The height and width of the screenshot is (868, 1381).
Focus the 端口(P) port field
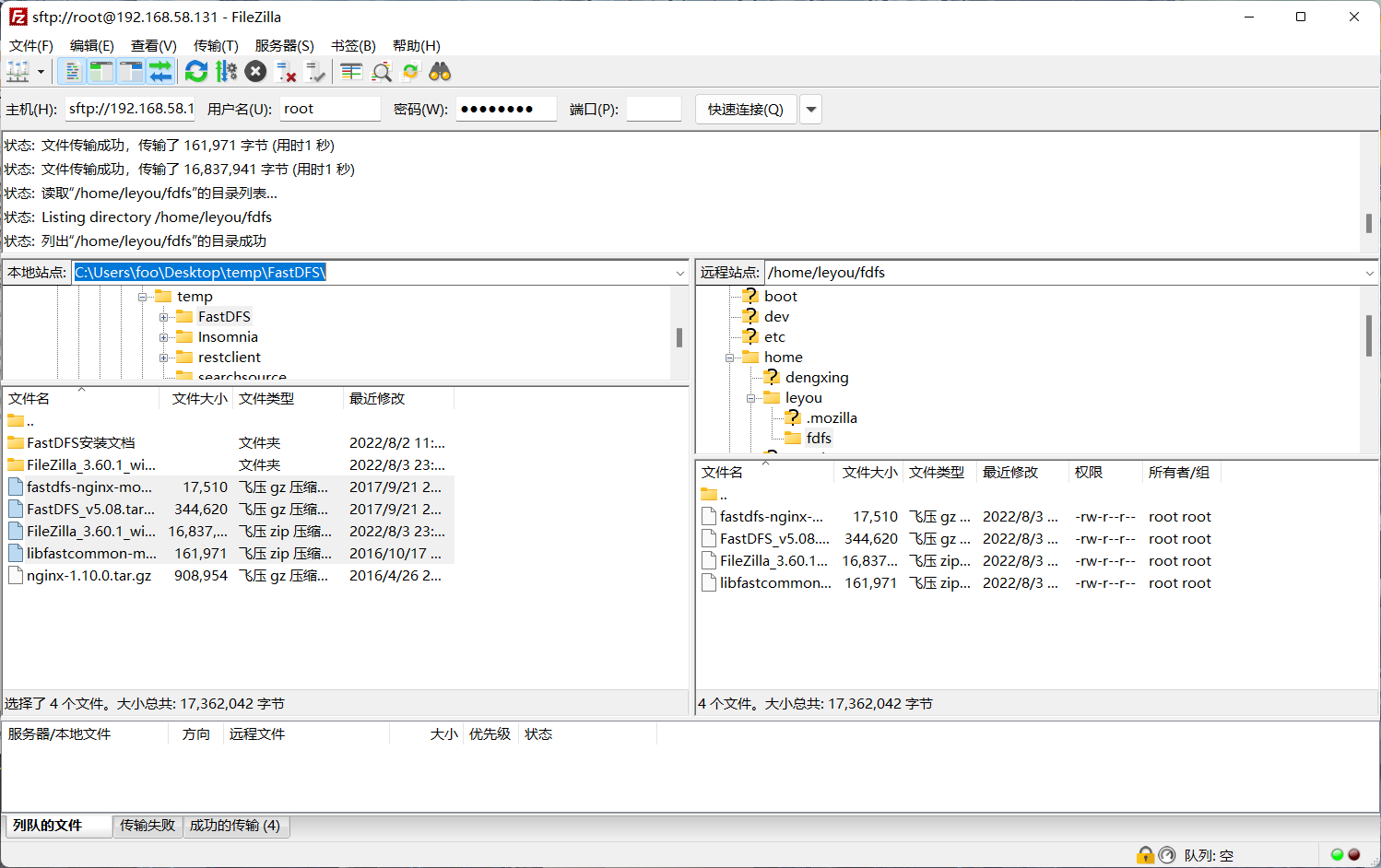(654, 109)
